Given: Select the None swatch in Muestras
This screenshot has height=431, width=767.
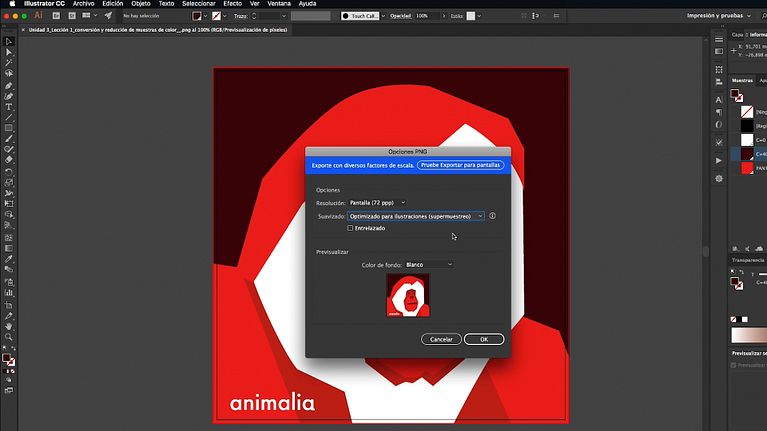Looking at the screenshot, I should coord(747,112).
